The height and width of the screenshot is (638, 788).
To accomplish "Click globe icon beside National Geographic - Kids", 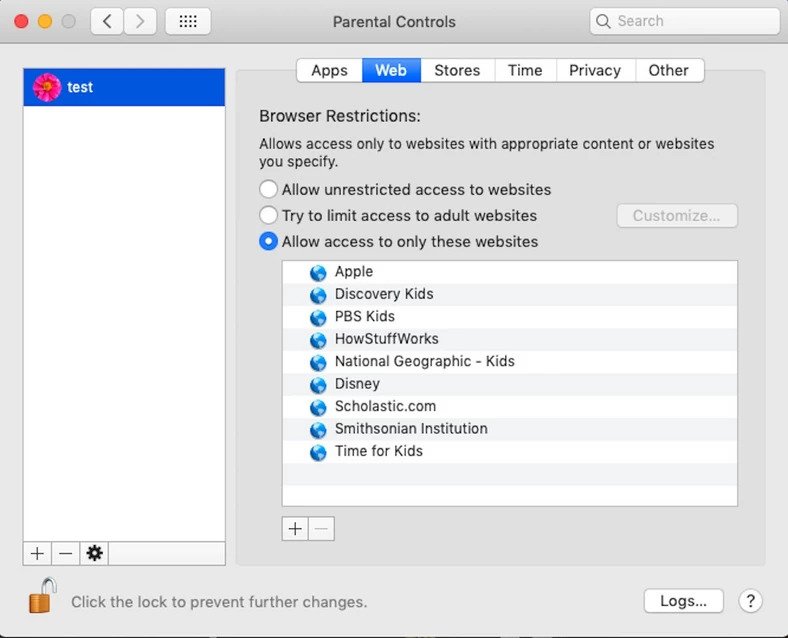I will [x=318, y=362].
